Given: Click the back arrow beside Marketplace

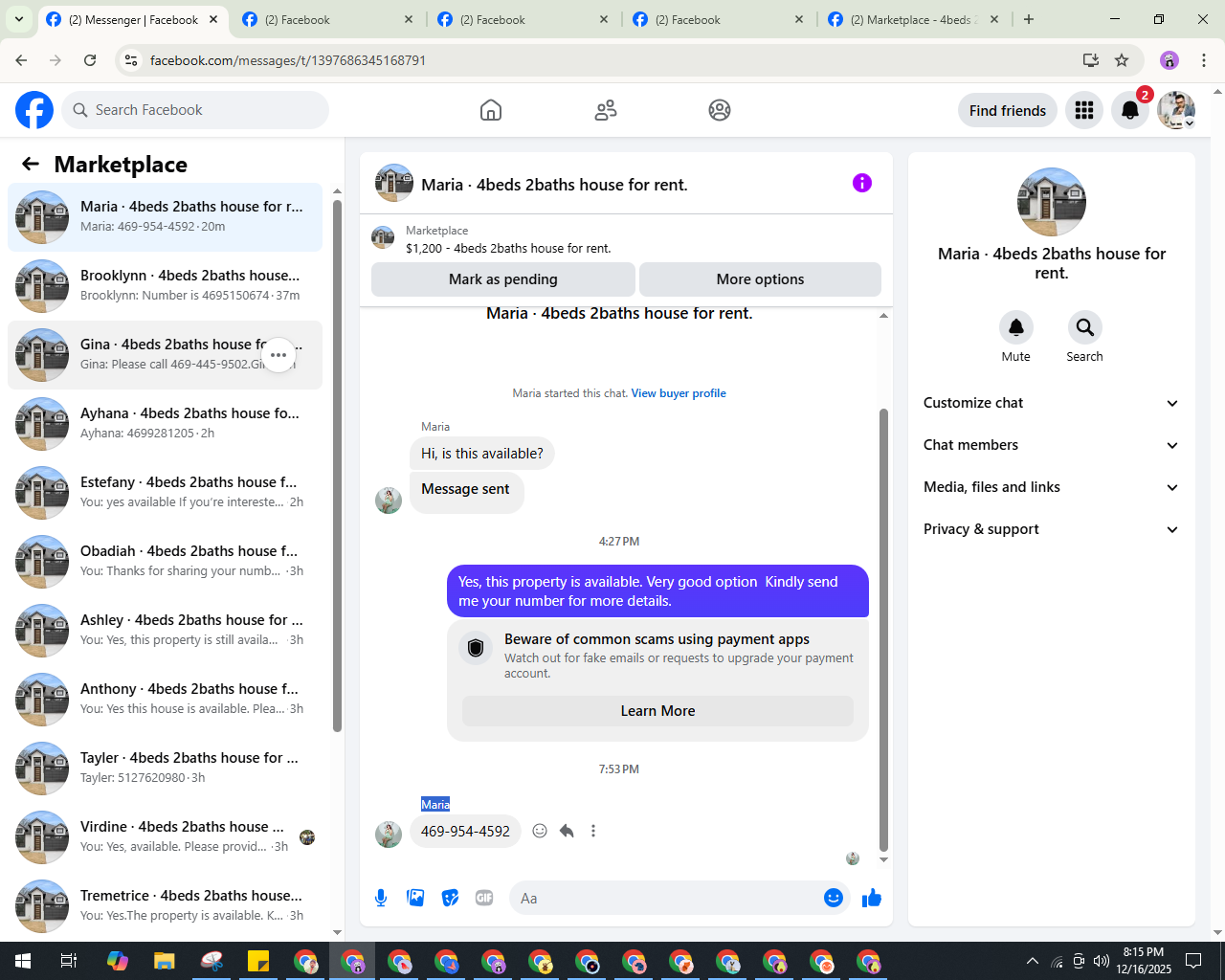Looking at the screenshot, I should click(x=31, y=165).
